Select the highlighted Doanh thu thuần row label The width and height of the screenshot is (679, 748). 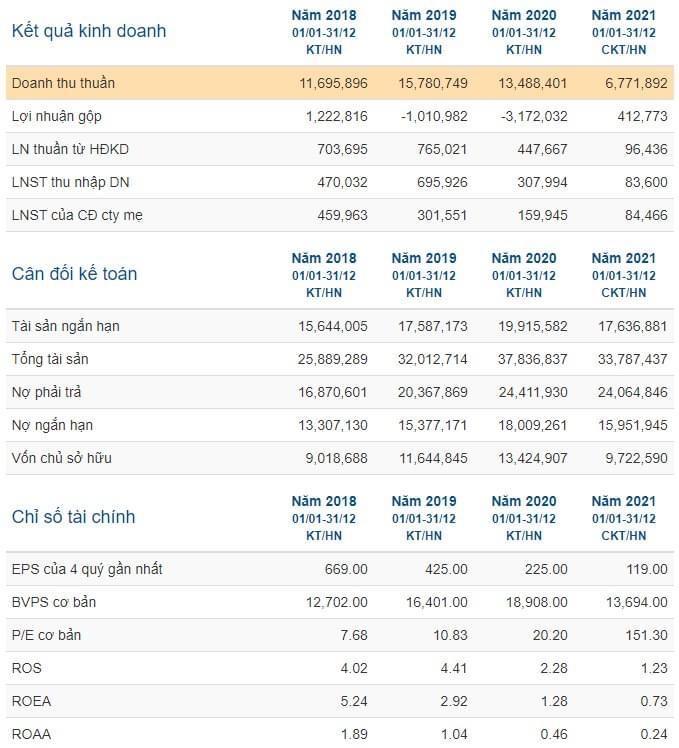point(62,83)
